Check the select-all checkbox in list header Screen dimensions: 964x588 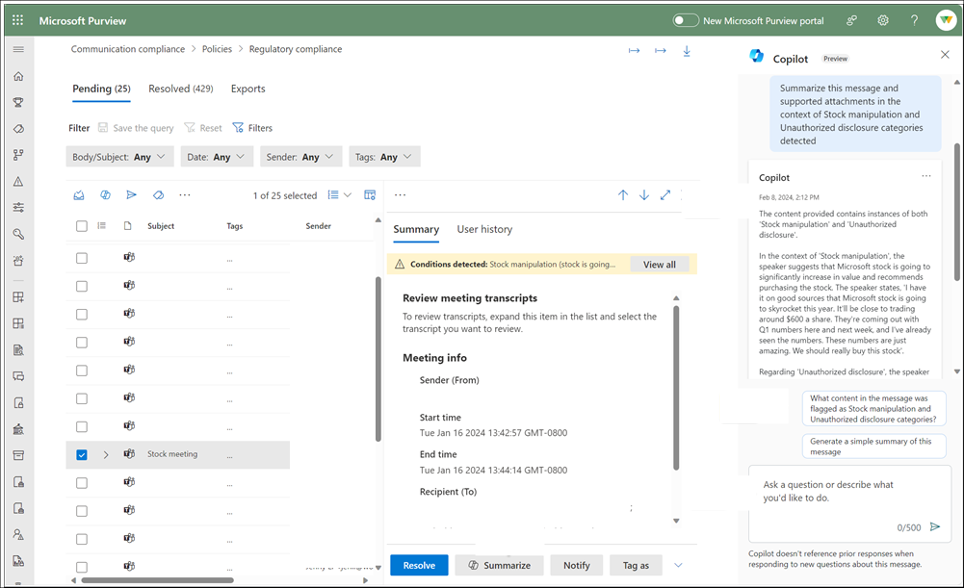pyautogui.click(x=82, y=226)
